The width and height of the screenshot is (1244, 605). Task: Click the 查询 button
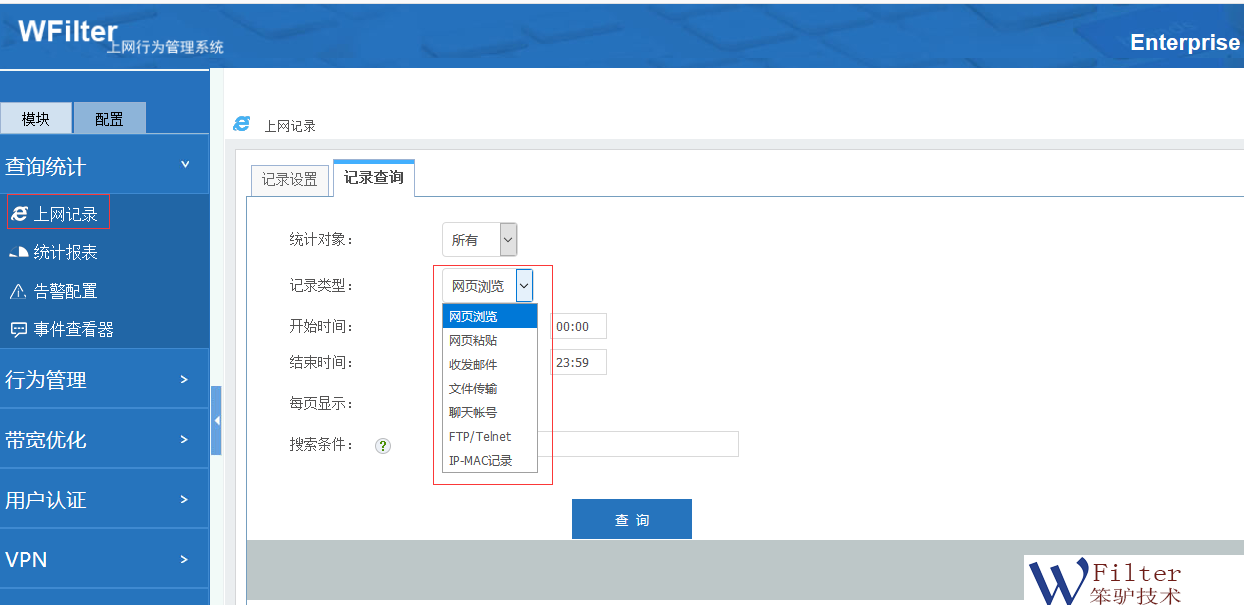[x=631, y=520]
